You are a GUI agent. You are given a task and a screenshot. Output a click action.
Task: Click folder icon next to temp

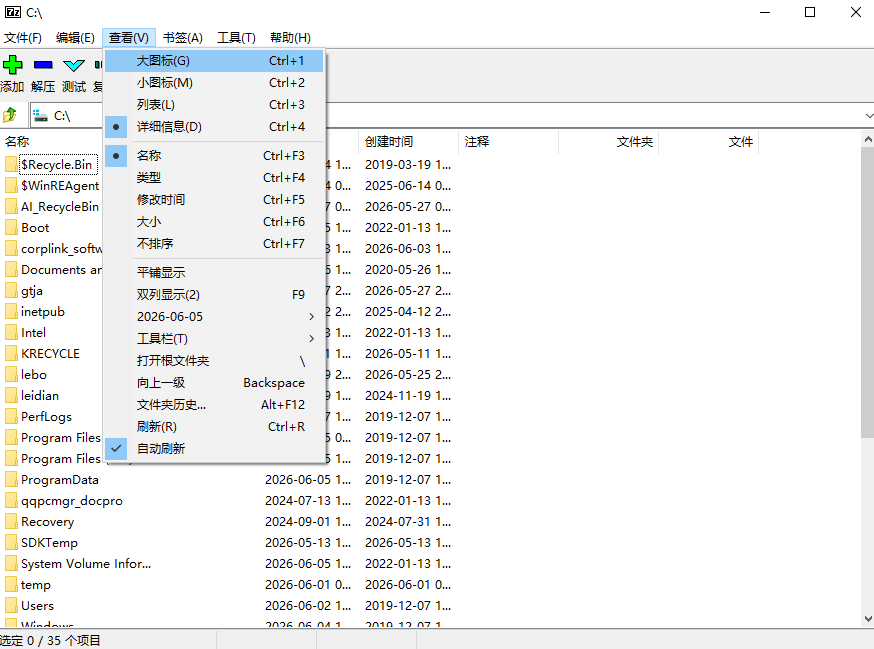pos(11,584)
